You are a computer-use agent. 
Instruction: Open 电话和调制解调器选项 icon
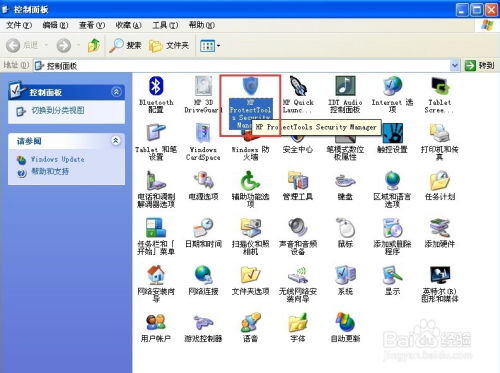coord(156,180)
